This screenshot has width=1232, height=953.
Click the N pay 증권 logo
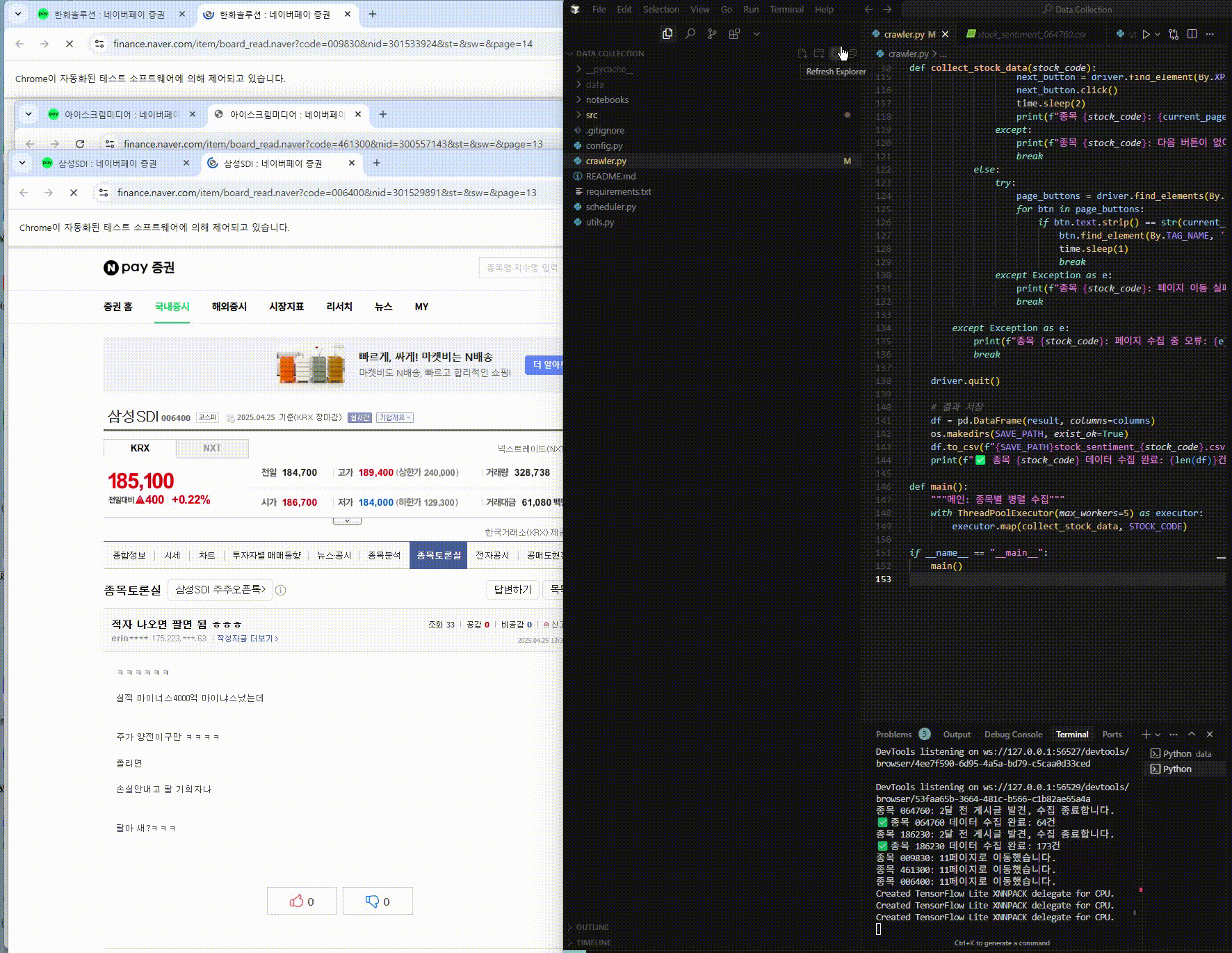coord(139,268)
